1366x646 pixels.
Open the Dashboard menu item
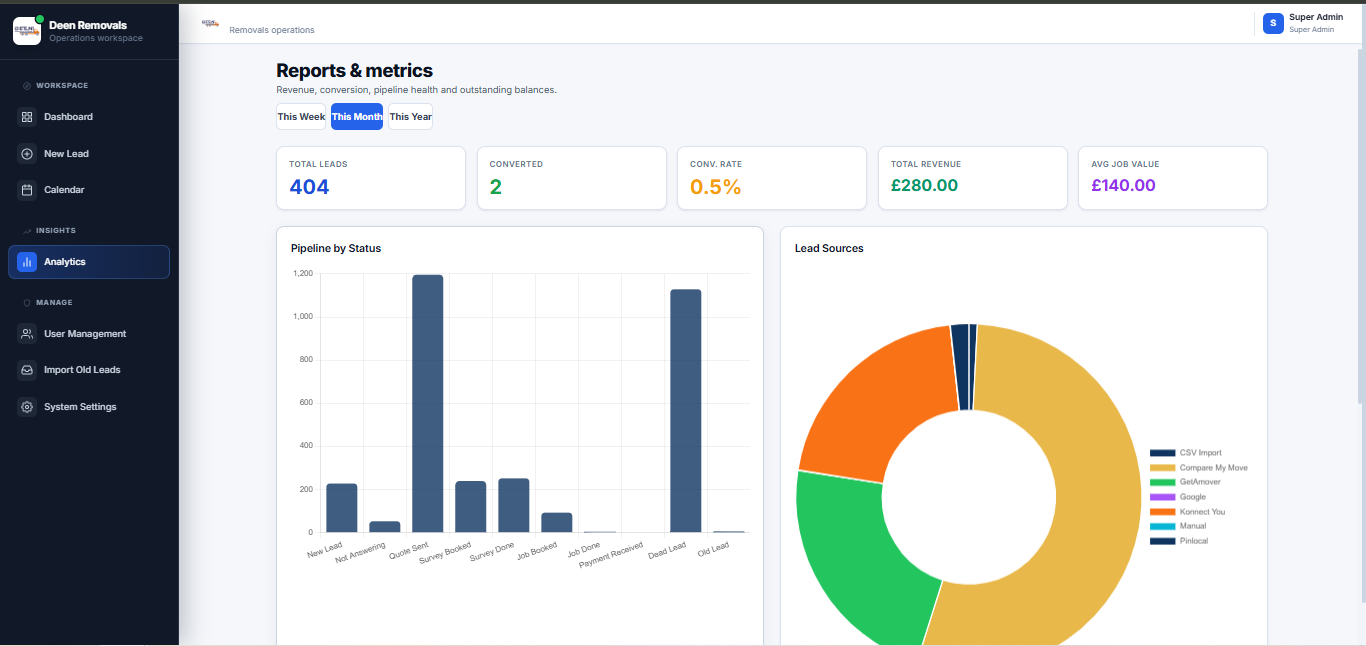point(89,117)
